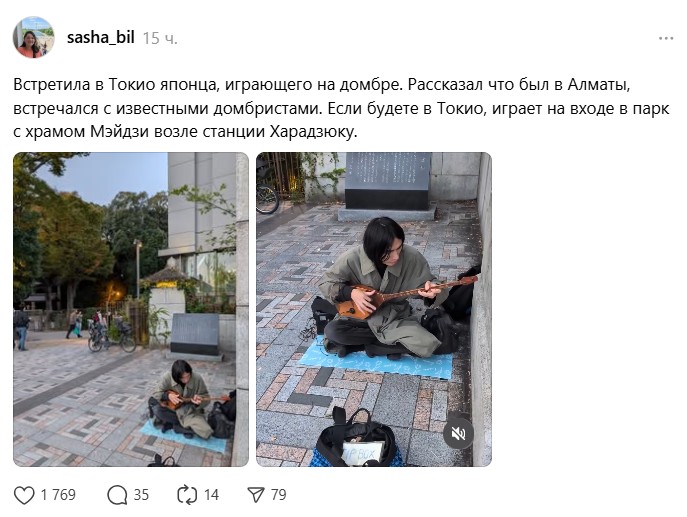This screenshot has height=517, width=687.
Task: Open the three-dot more options menu
Action: coord(666,39)
